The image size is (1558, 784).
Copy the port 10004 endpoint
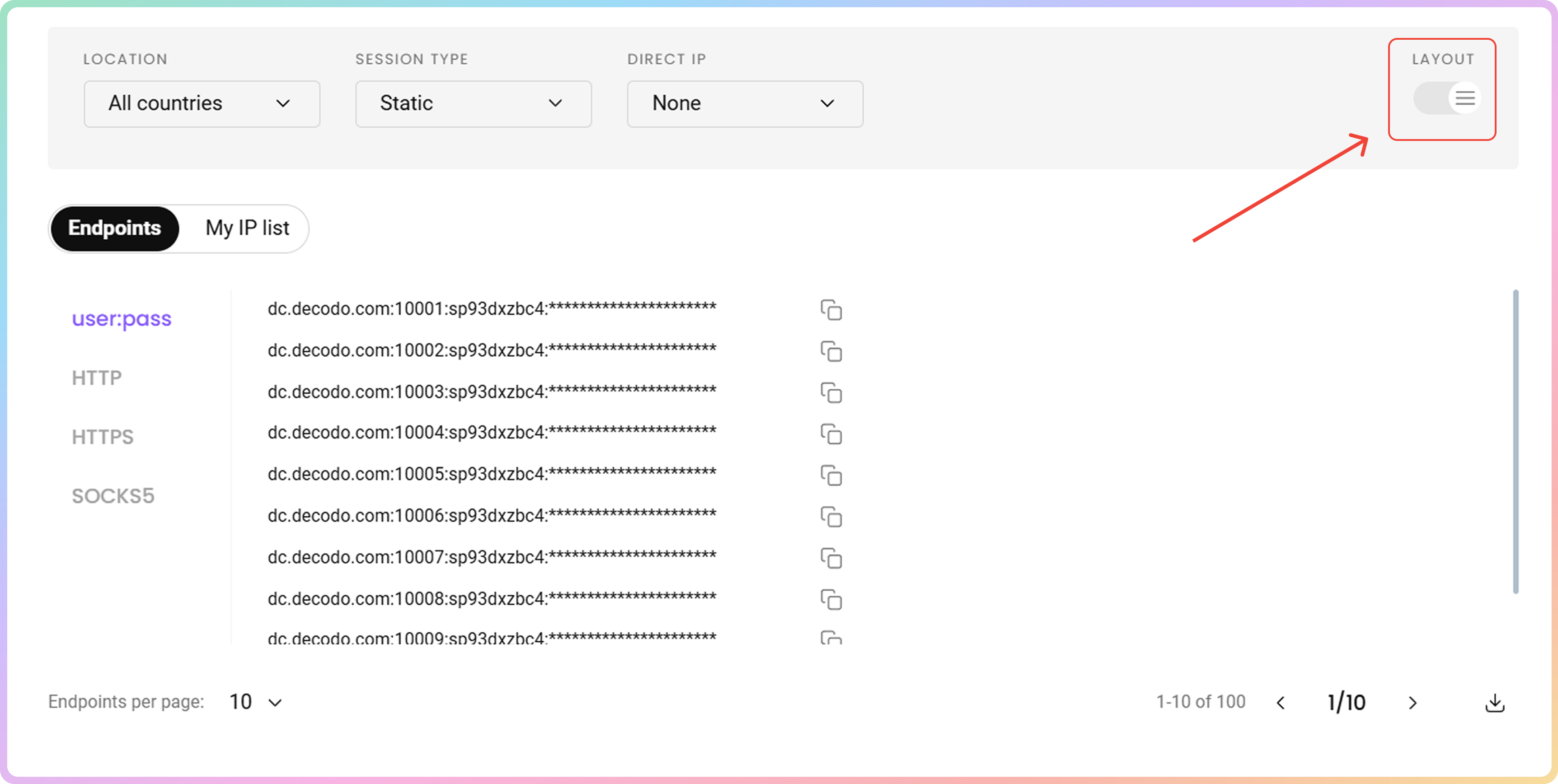[x=831, y=434]
